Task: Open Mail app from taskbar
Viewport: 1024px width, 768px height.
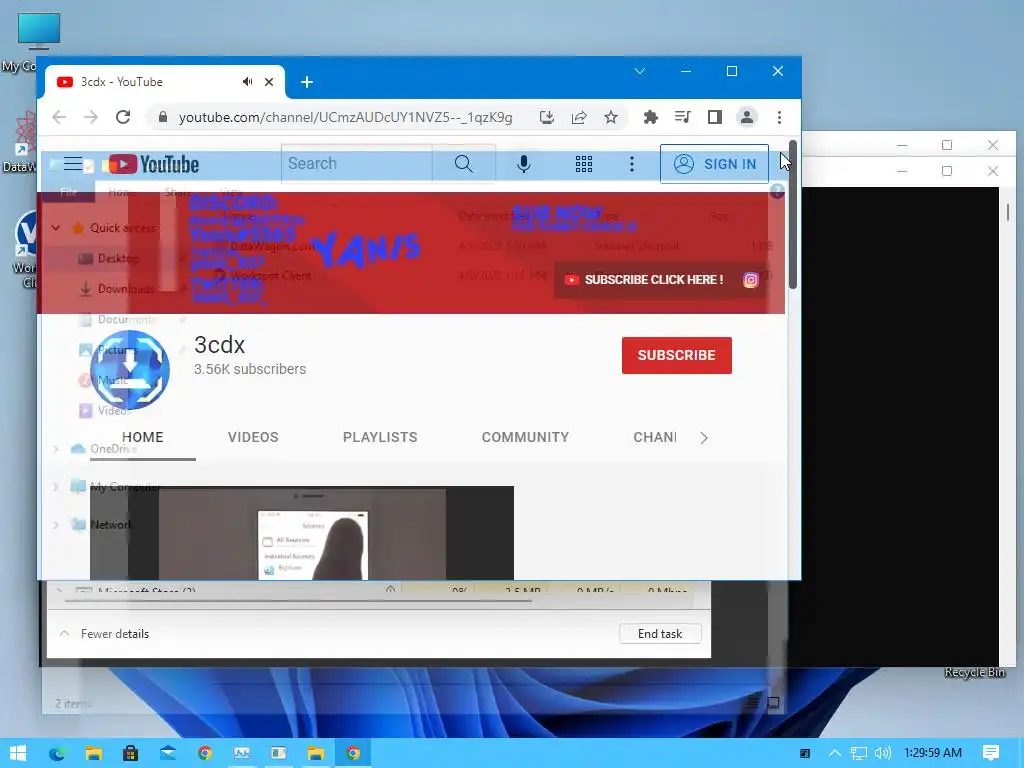Action: coord(168,753)
